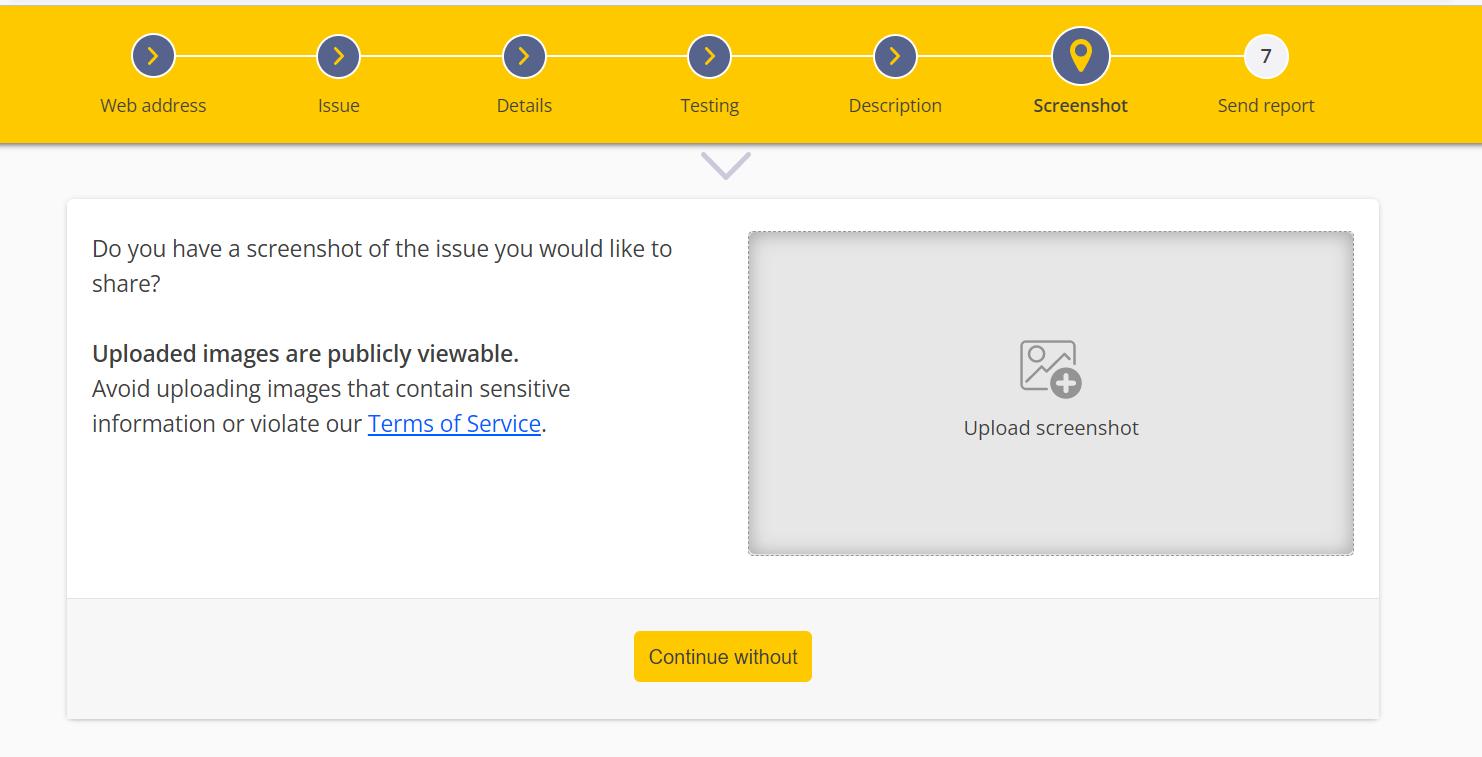Open the Terms of Service link

[x=454, y=423]
